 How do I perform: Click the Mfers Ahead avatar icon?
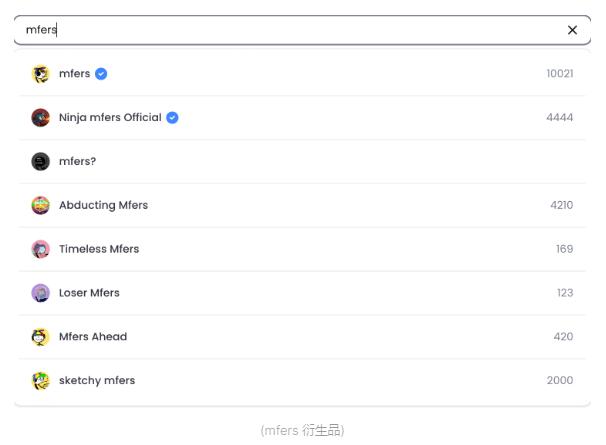40,337
